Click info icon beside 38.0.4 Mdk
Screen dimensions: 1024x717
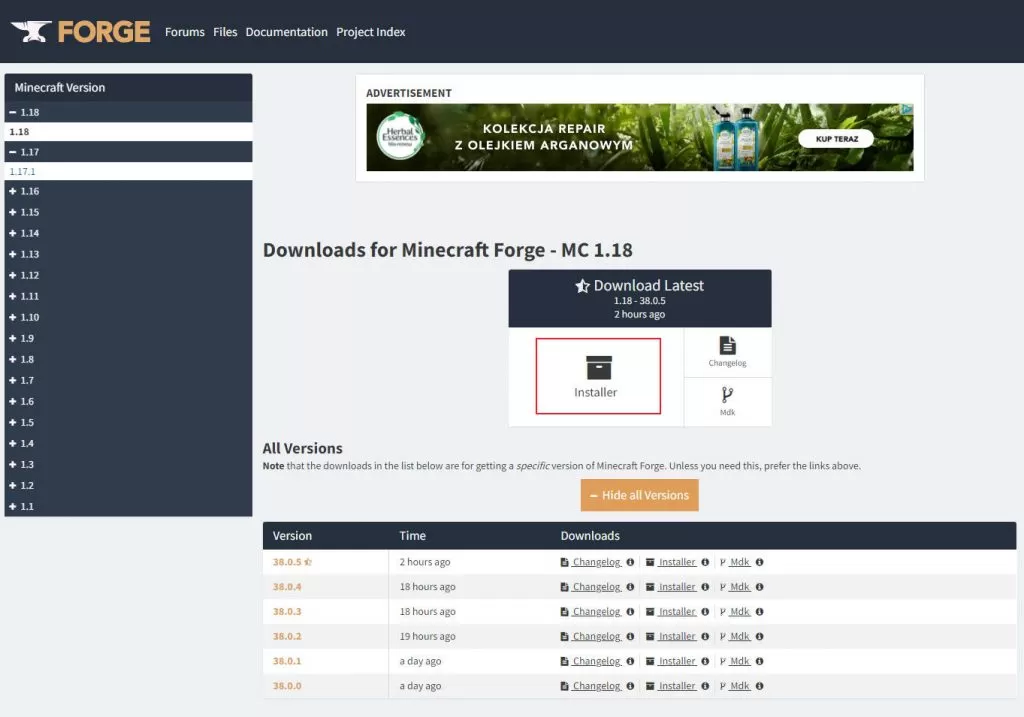pos(760,586)
